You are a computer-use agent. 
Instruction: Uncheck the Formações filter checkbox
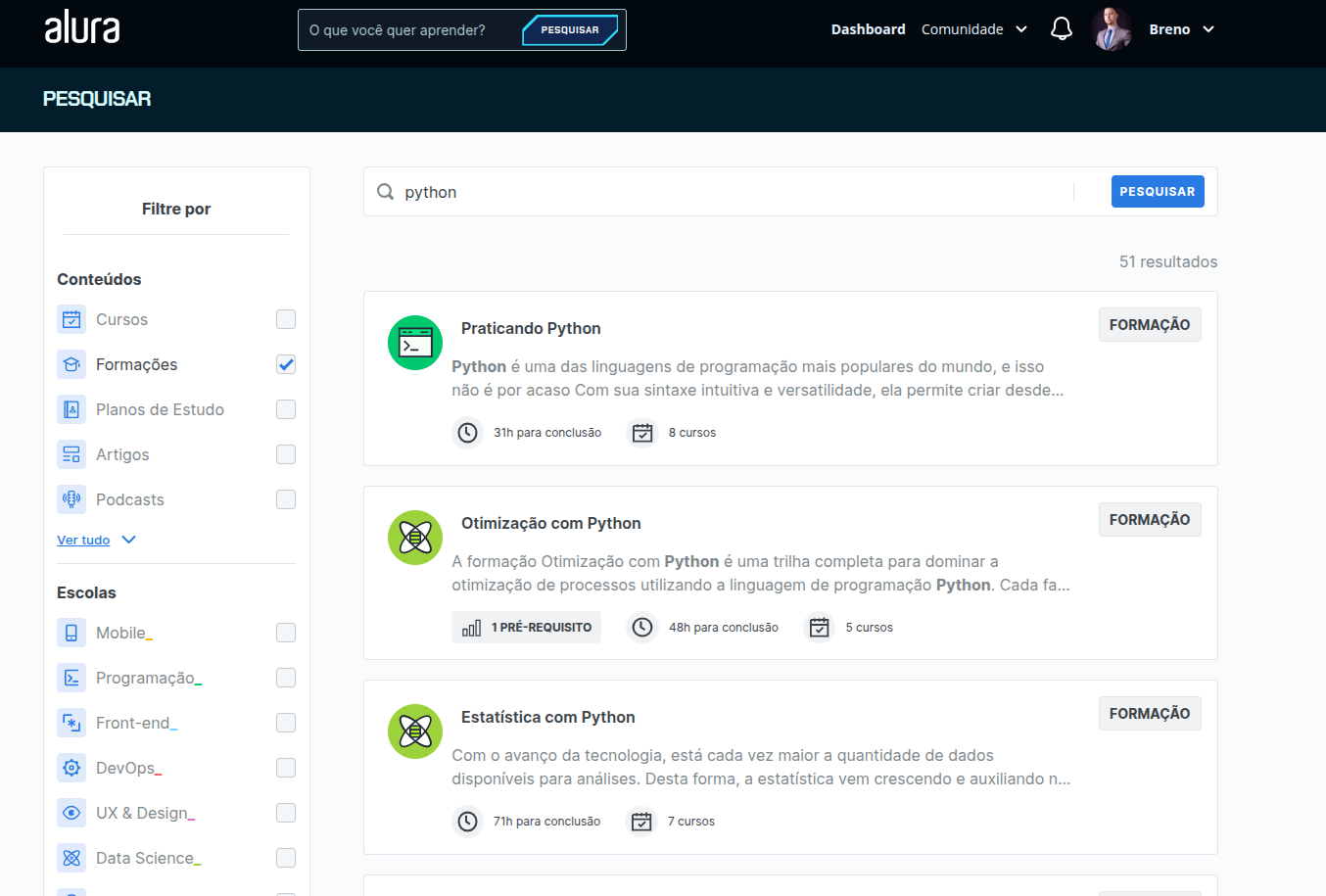coord(286,364)
